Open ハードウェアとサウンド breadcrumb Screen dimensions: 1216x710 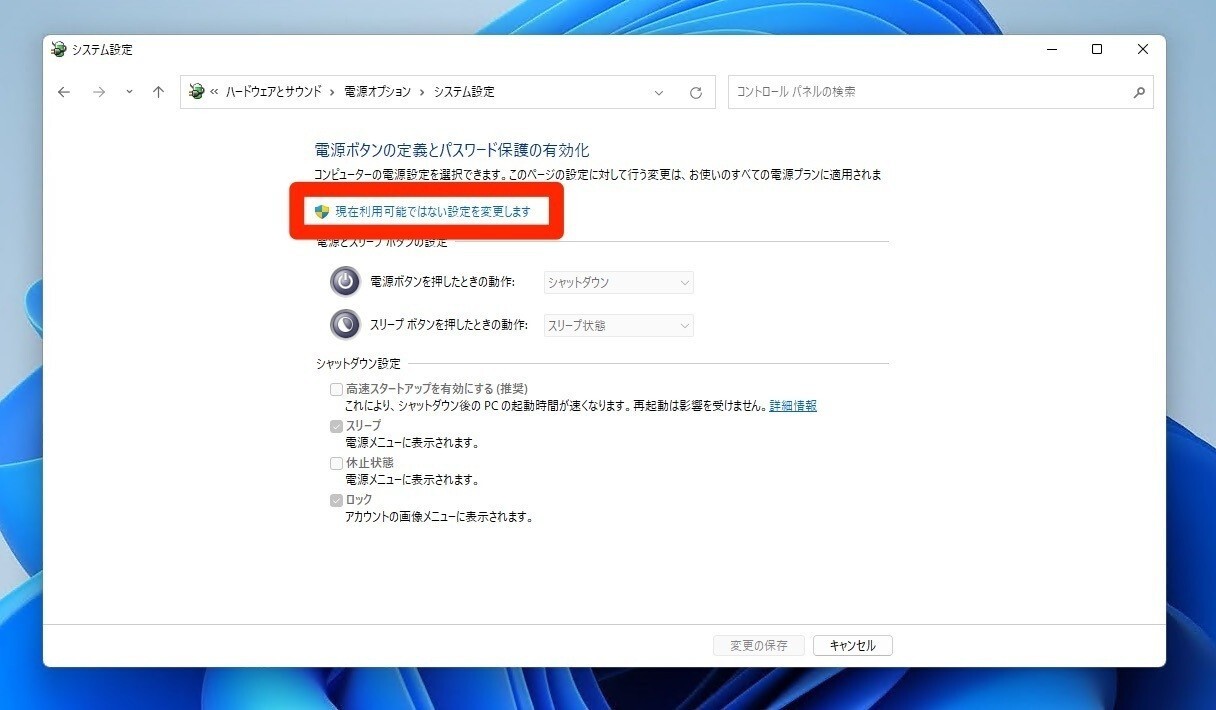point(273,91)
